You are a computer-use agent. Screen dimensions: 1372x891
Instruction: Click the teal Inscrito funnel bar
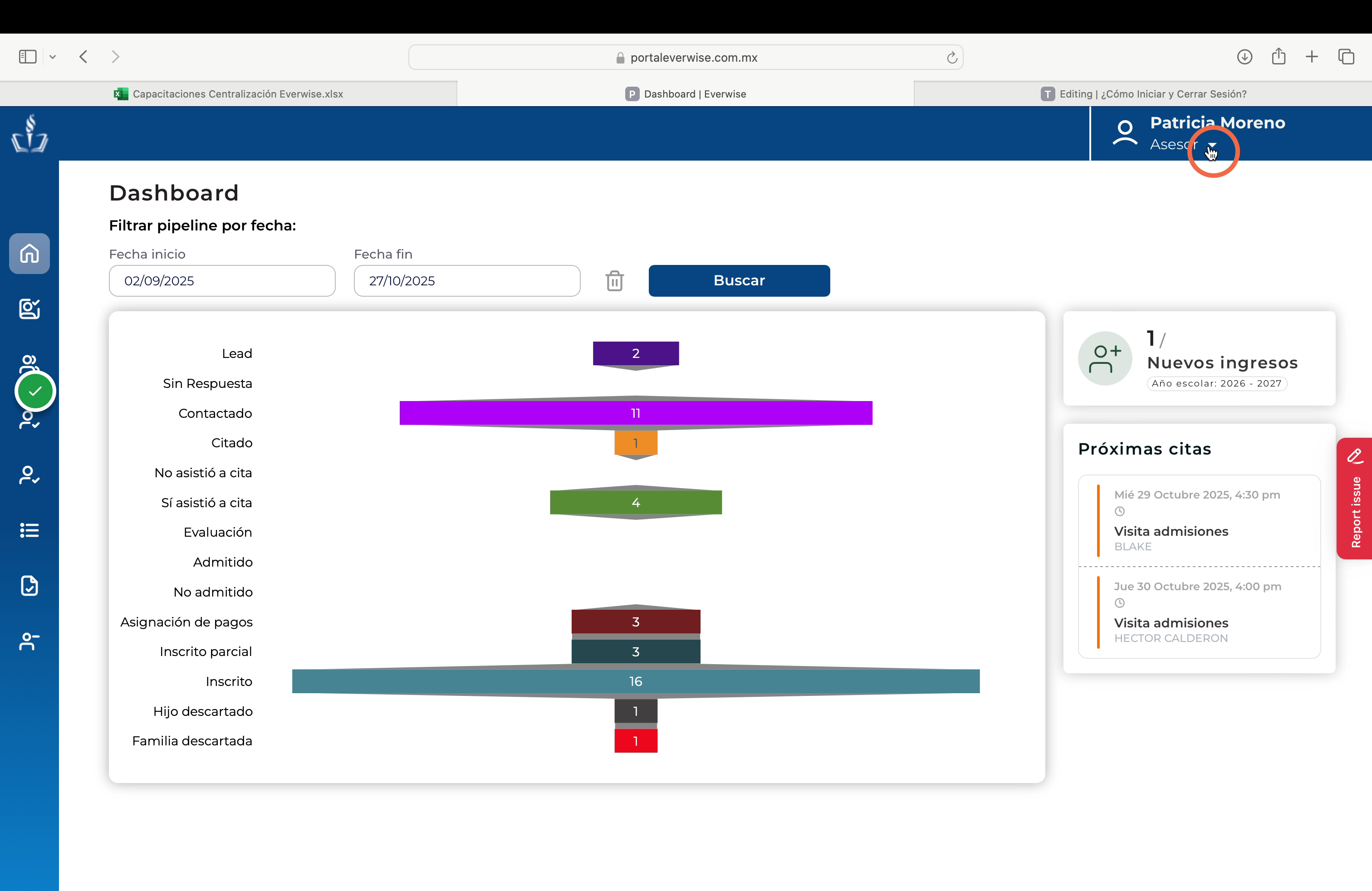(636, 681)
